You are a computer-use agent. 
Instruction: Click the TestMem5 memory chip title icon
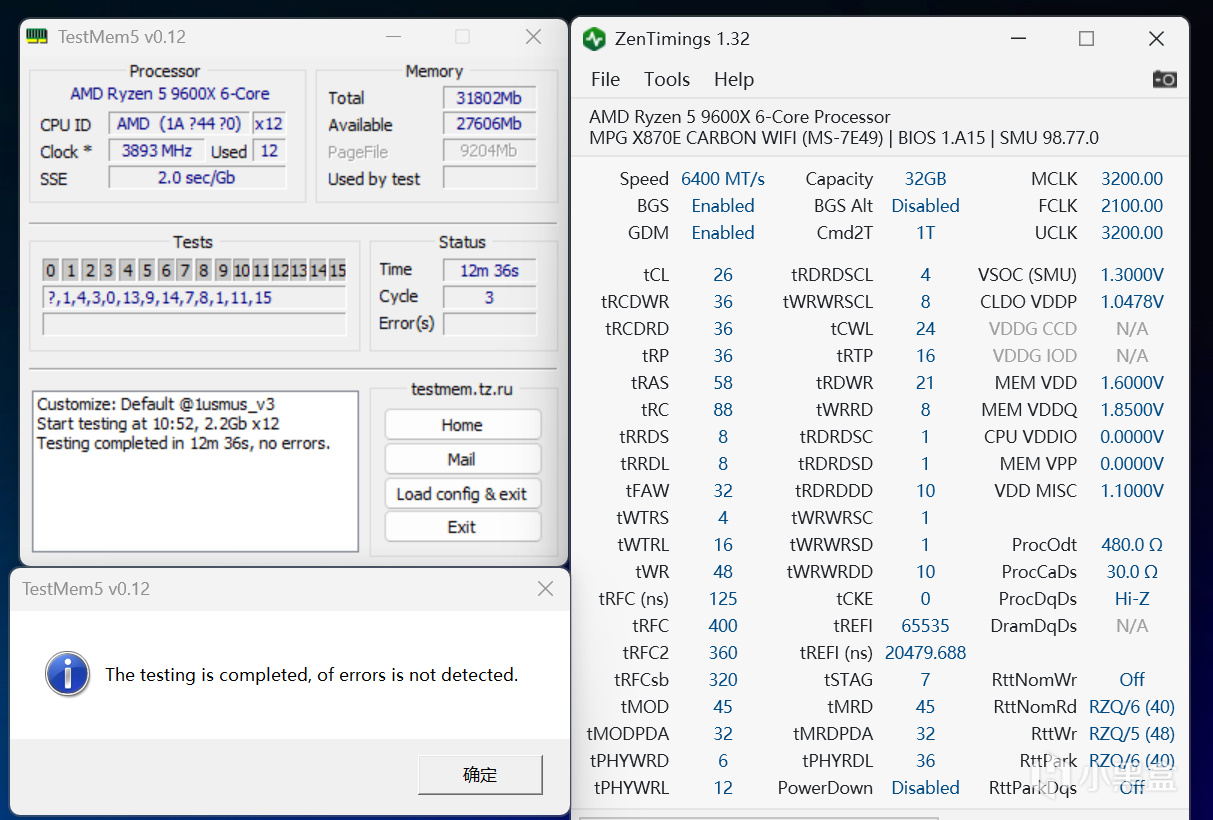click(37, 37)
